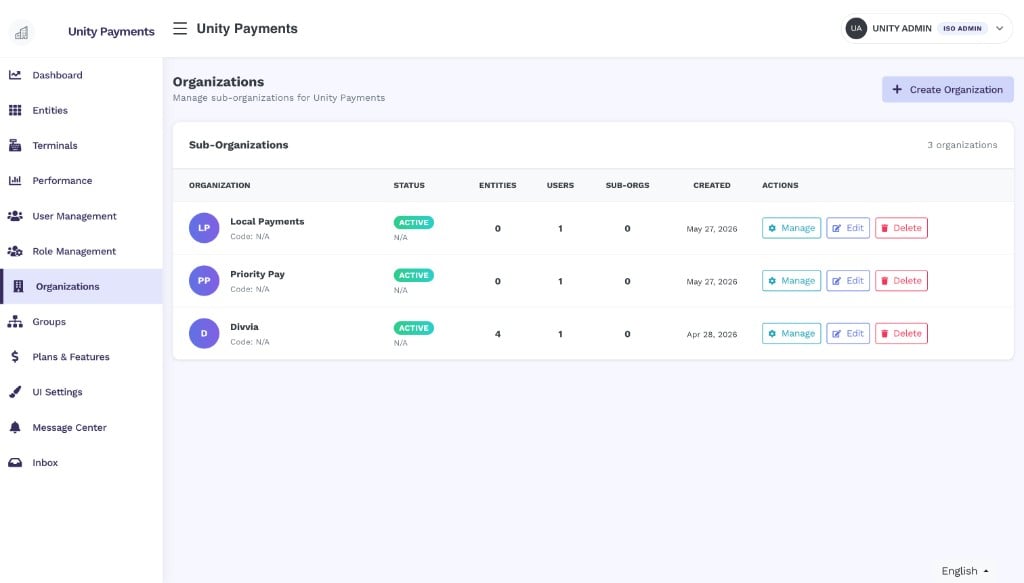The height and width of the screenshot is (583, 1024).
Task: Click the UA user avatar
Action: tap(856, 29)
